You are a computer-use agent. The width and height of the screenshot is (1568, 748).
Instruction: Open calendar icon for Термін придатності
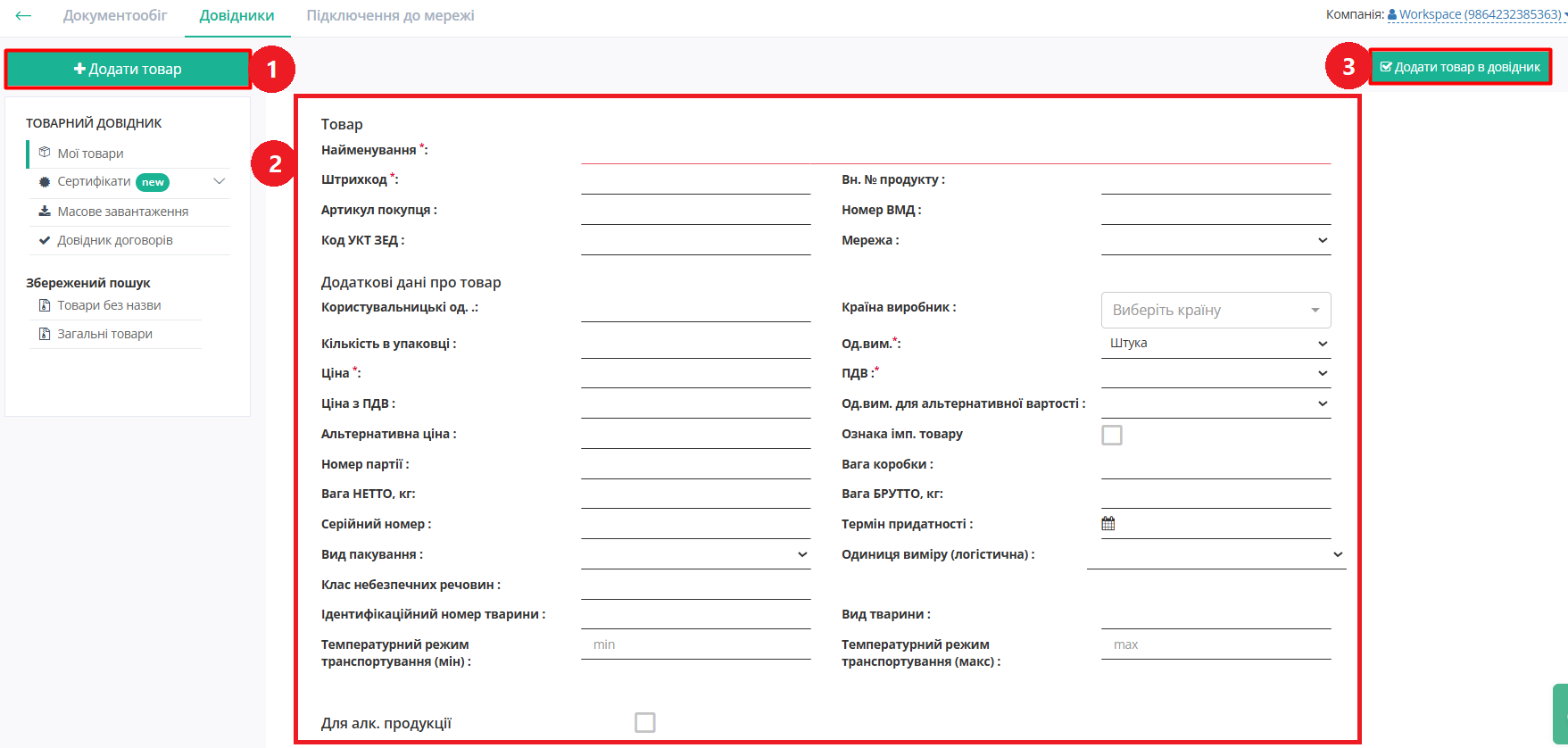1108,524
